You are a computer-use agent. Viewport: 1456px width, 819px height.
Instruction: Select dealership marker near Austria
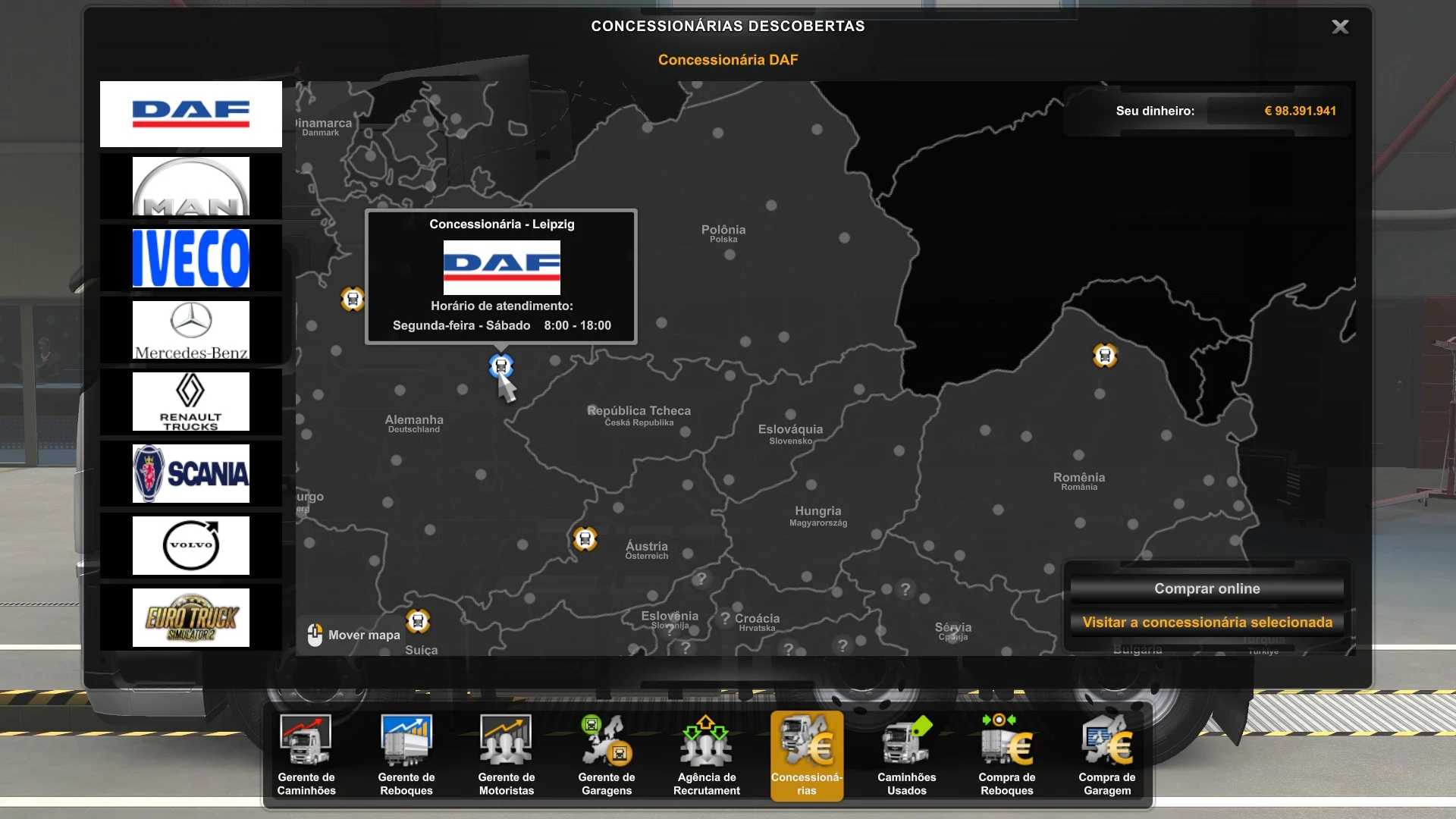click(585, 539)
